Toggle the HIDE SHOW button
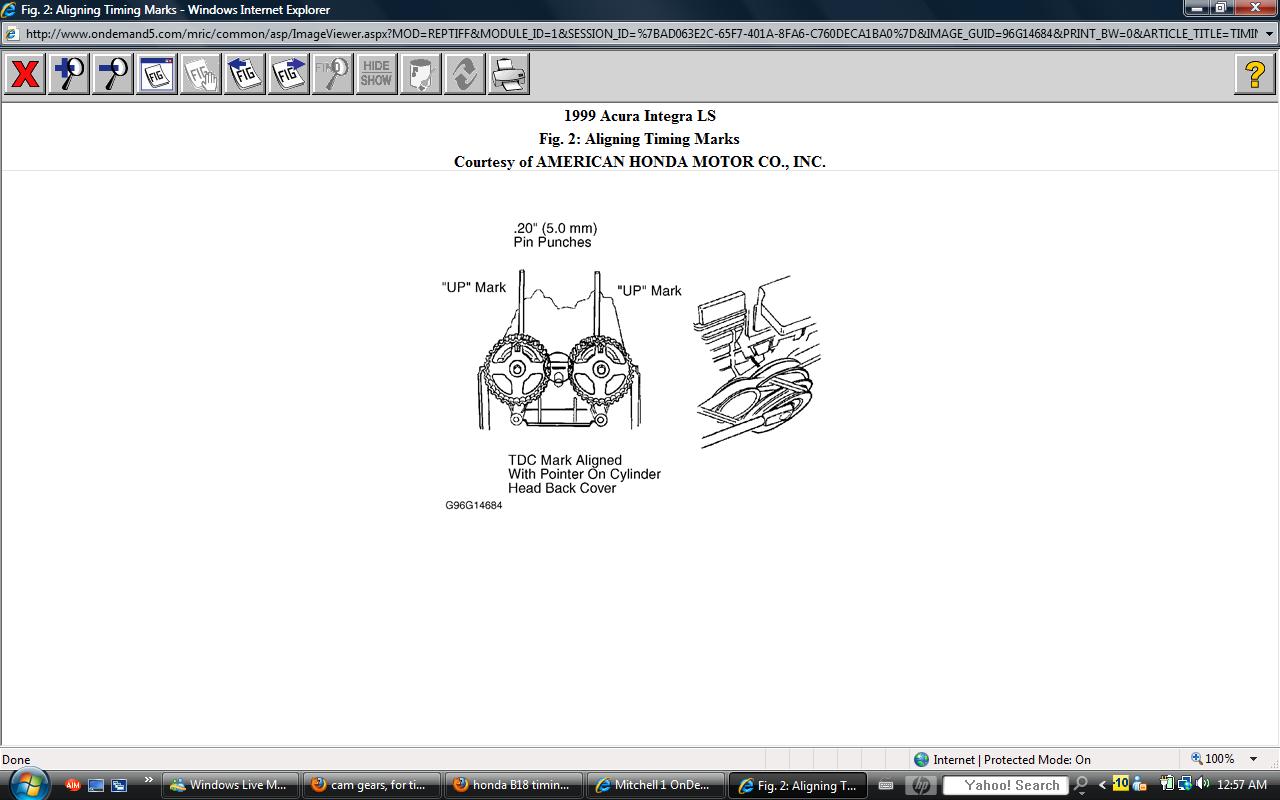Screen dimensions: 1280x800 point(376,74)
